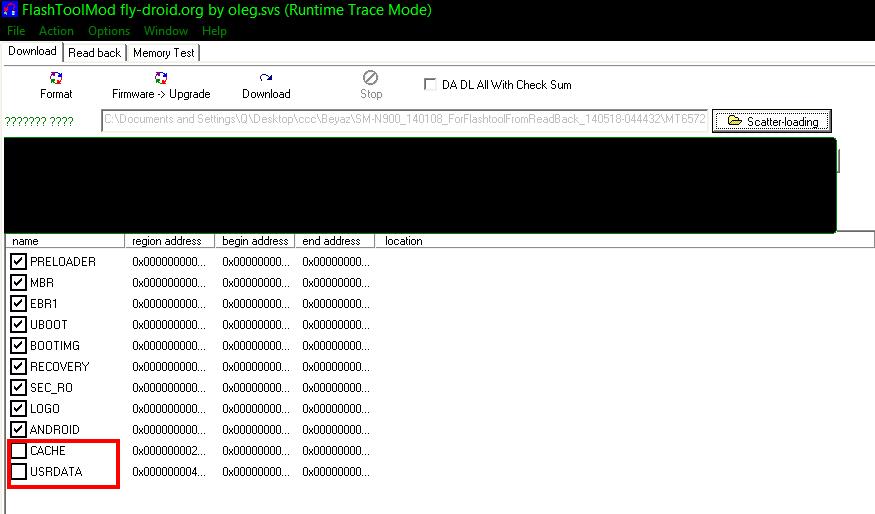
Task: Open the Action menu
Action: [56, 31]
